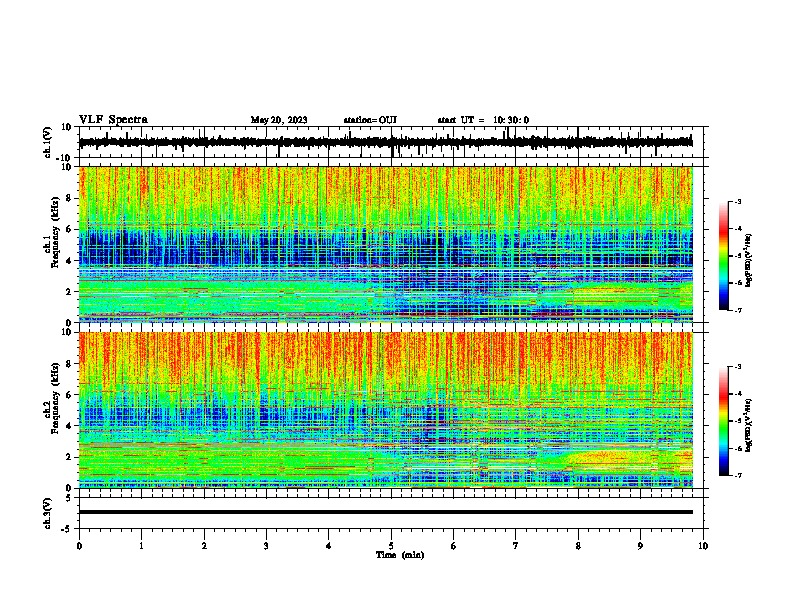
Task: Click the time axis tick '10'
Action: pyautogui.click(x=703, y=546)
